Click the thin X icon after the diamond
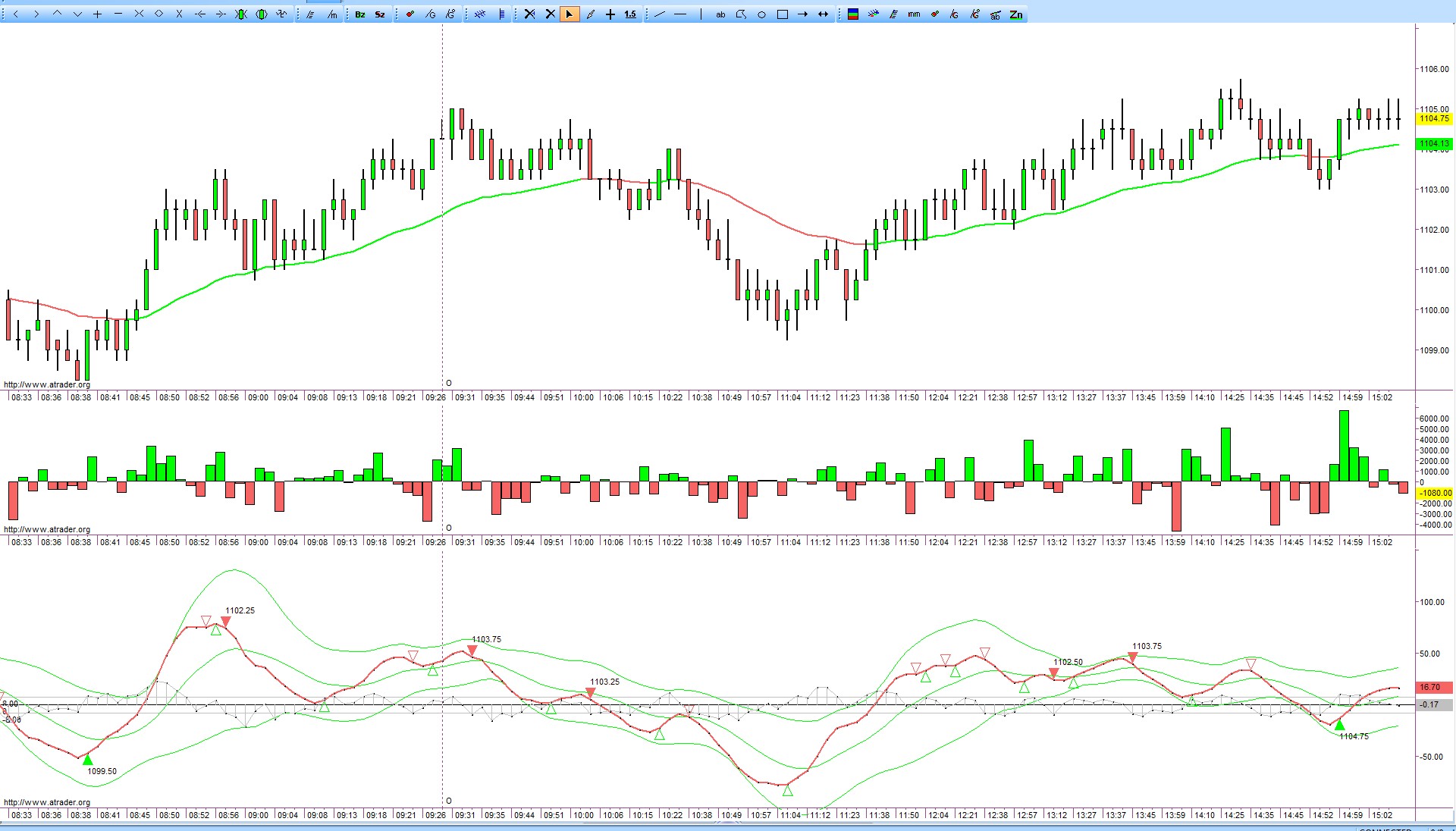Viewport: 1456px width, 831px height. point(179,14)
